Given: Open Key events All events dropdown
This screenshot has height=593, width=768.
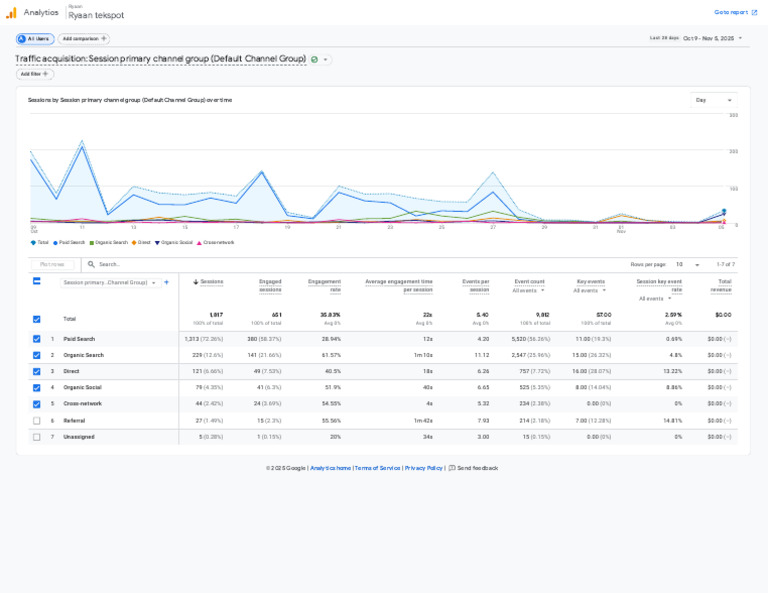Looking at the screenshot, I should pyautogui.click(x=590, y=290).
